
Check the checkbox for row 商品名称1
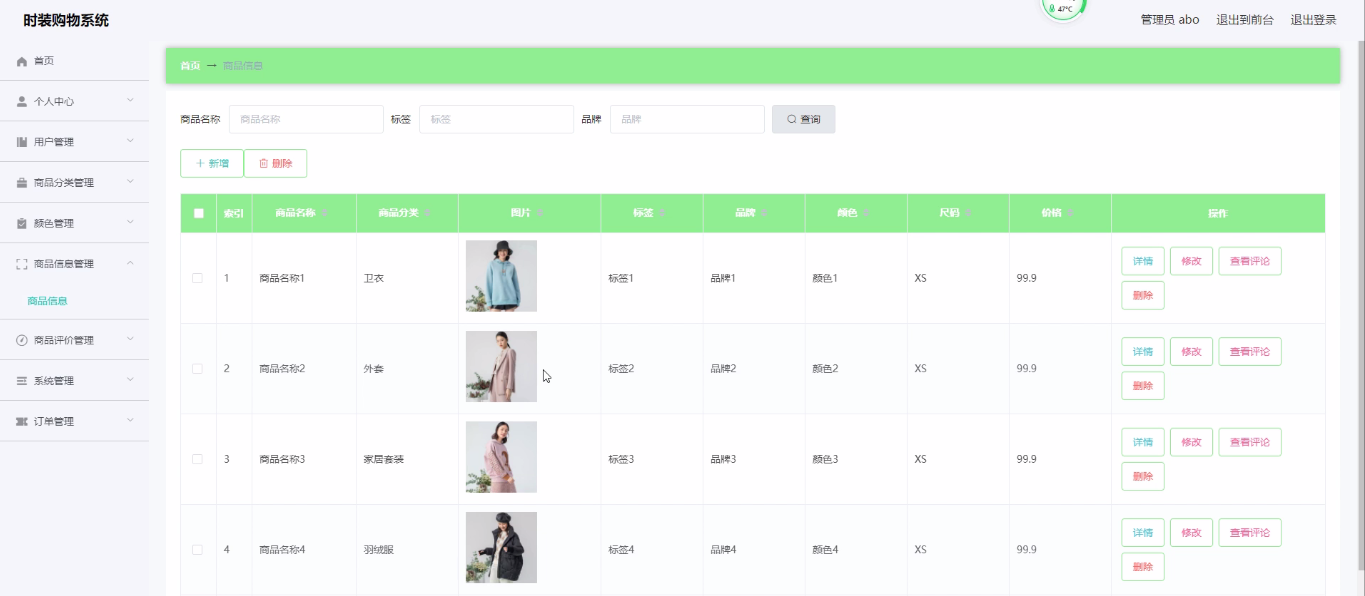(x=197, y=278)
